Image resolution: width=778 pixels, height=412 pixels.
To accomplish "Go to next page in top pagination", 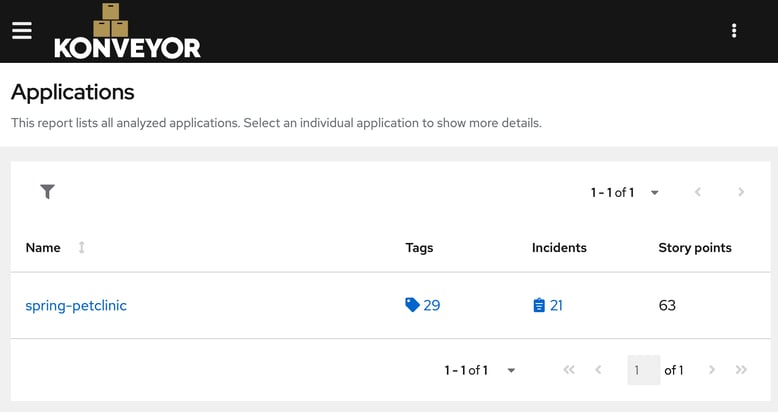I will click(x=741, y=192).
